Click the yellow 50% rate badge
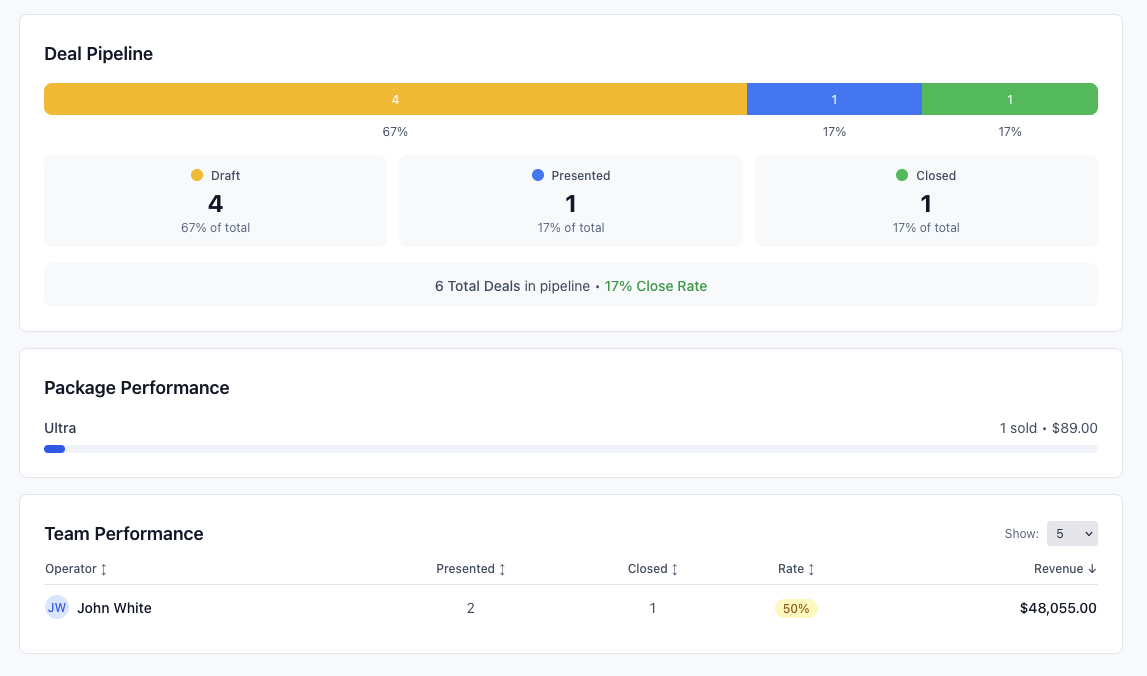 pos(796,608)
